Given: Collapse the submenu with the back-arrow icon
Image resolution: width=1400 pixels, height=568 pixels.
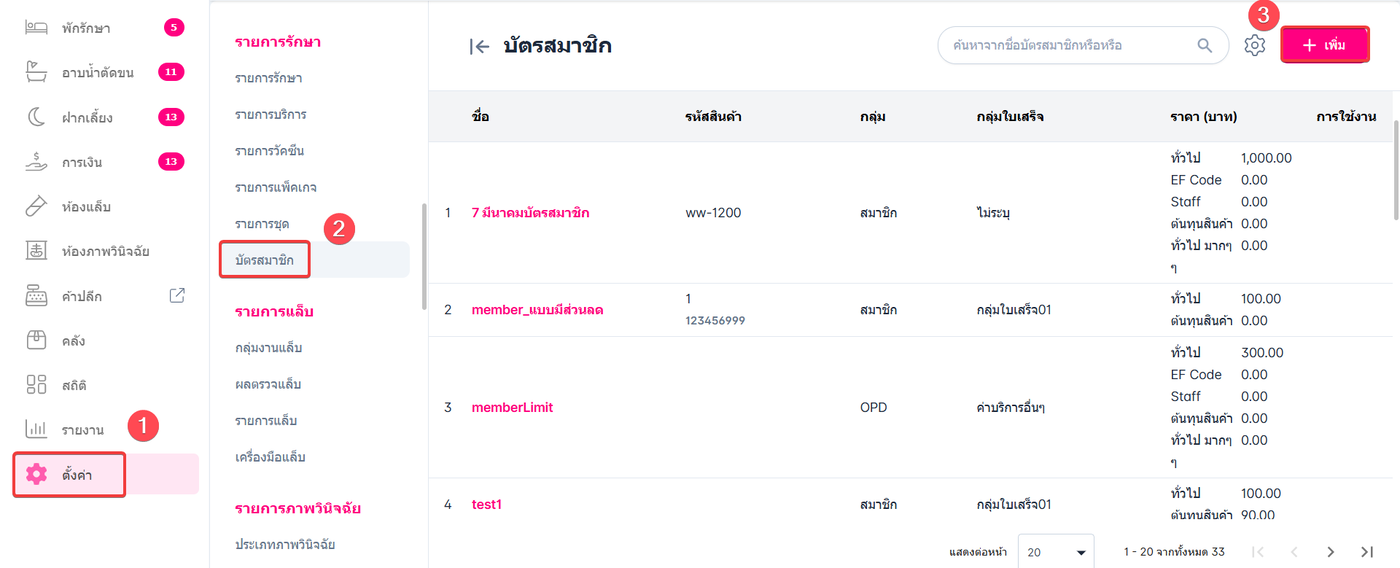Looking at the screenshot, I should tap(480, 46).
